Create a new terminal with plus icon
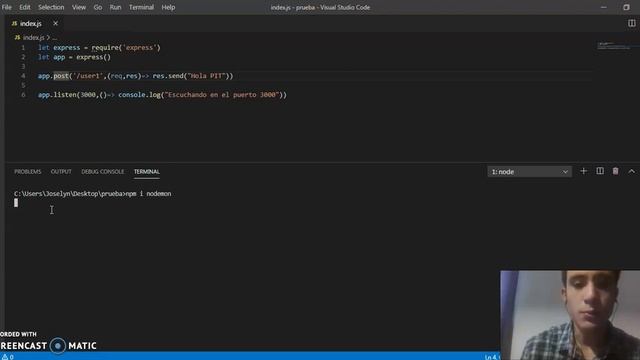Viewport: 640px width, 360px height. click(x=583, y=171)
